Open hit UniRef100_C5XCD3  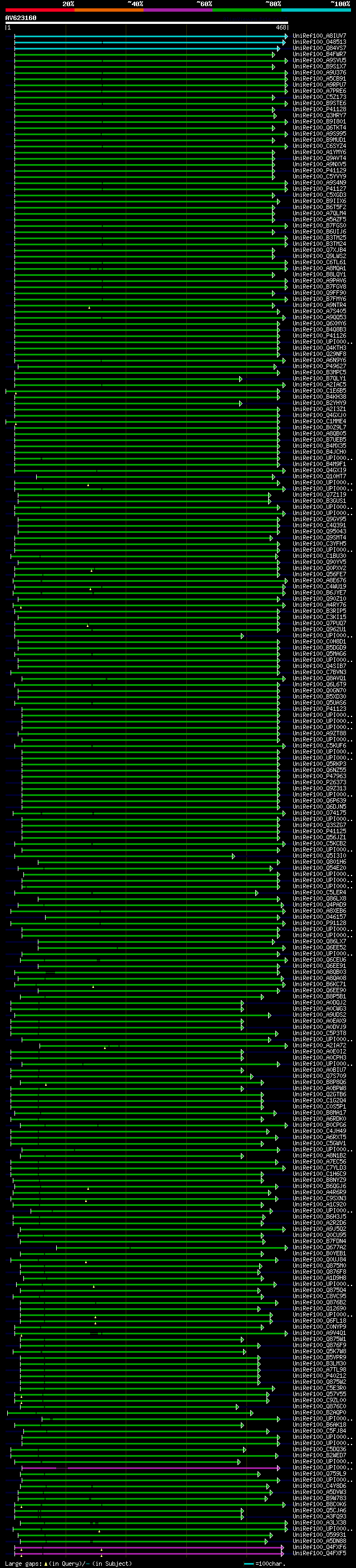click(319, 195)
